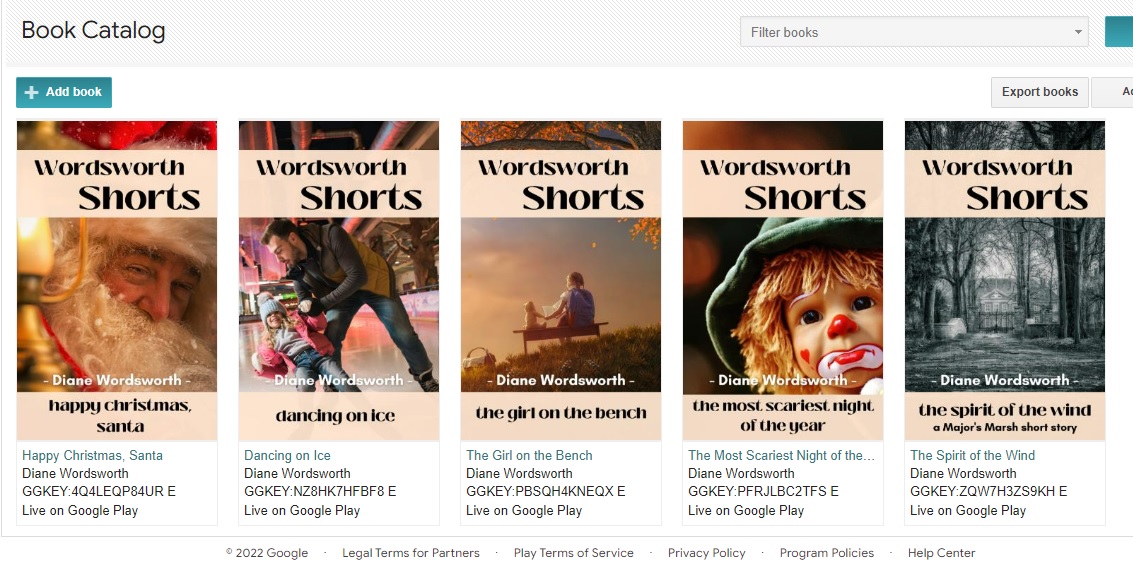
Task: Open The Spirit of the Wind cover
Action: (x=1005, y=280)
